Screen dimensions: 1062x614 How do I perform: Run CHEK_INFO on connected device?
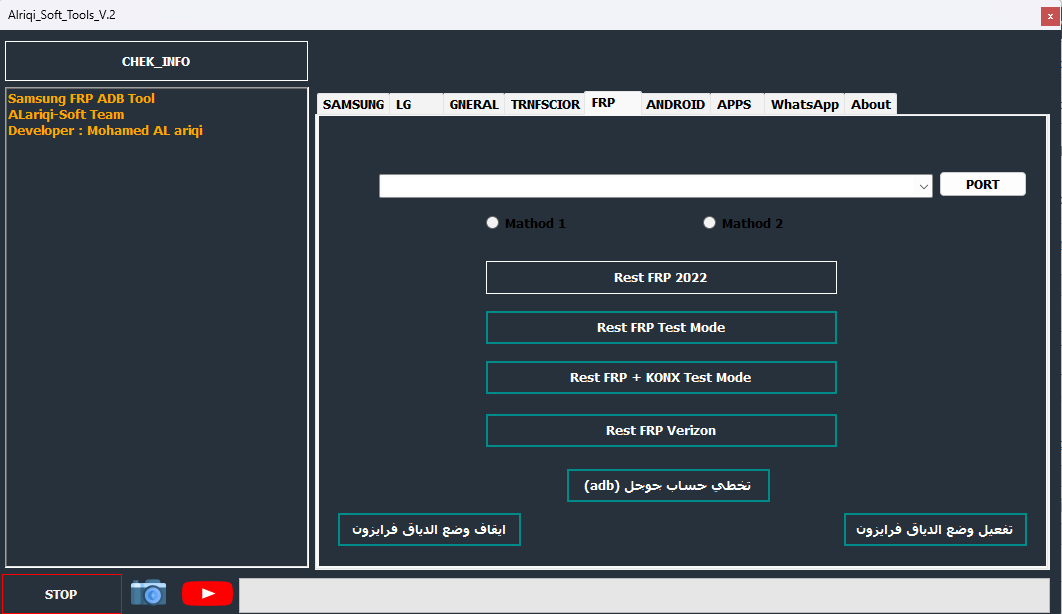pos(156,61)
